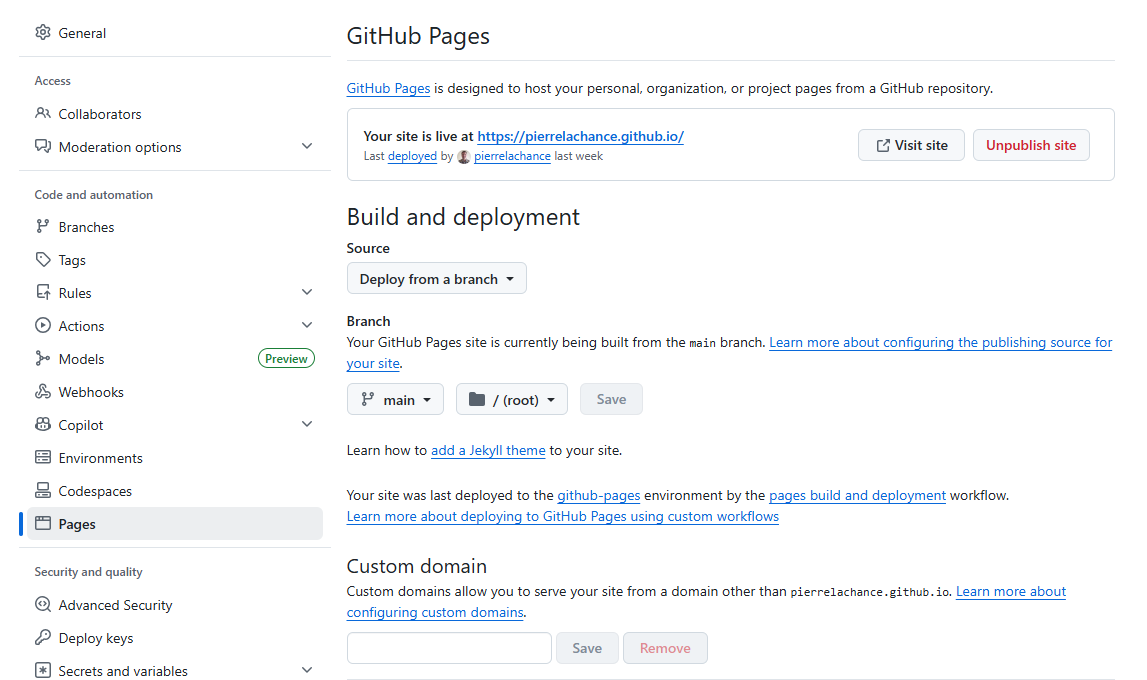
Task: Open Branches settings
Action: pos(174,227)
